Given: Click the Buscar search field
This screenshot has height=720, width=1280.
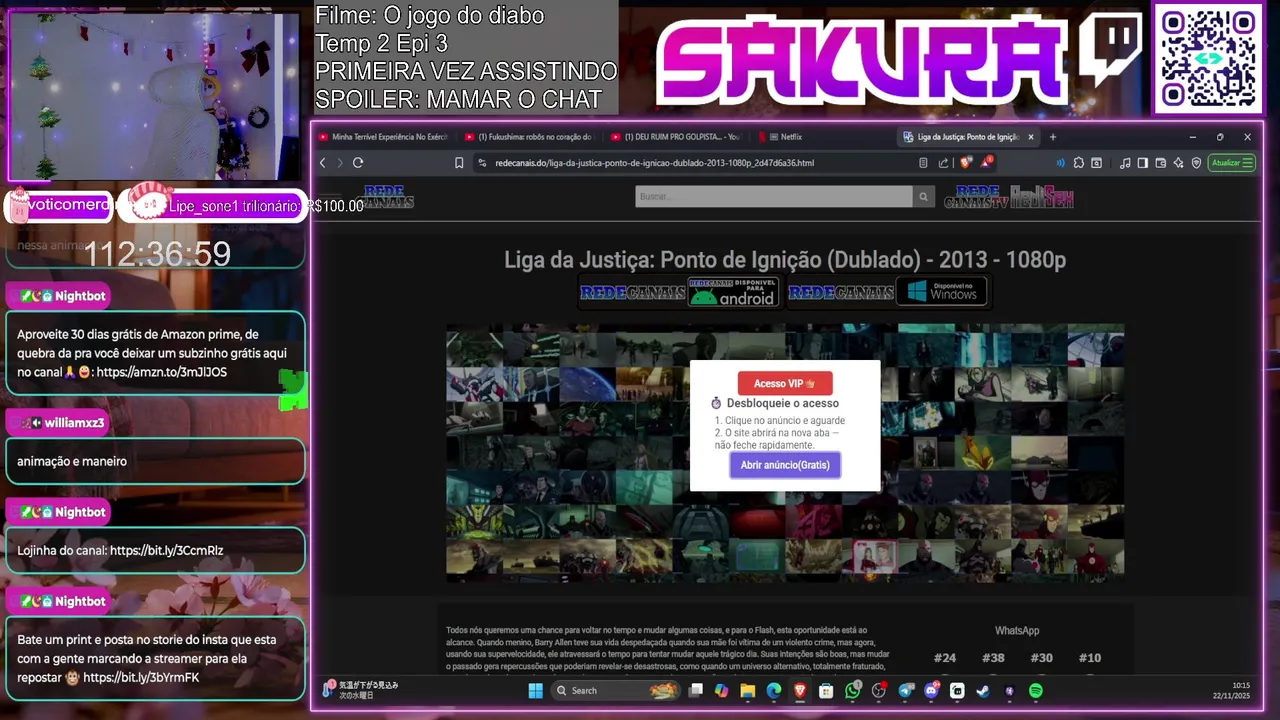Looking at the screenshot, I should 774,197.
